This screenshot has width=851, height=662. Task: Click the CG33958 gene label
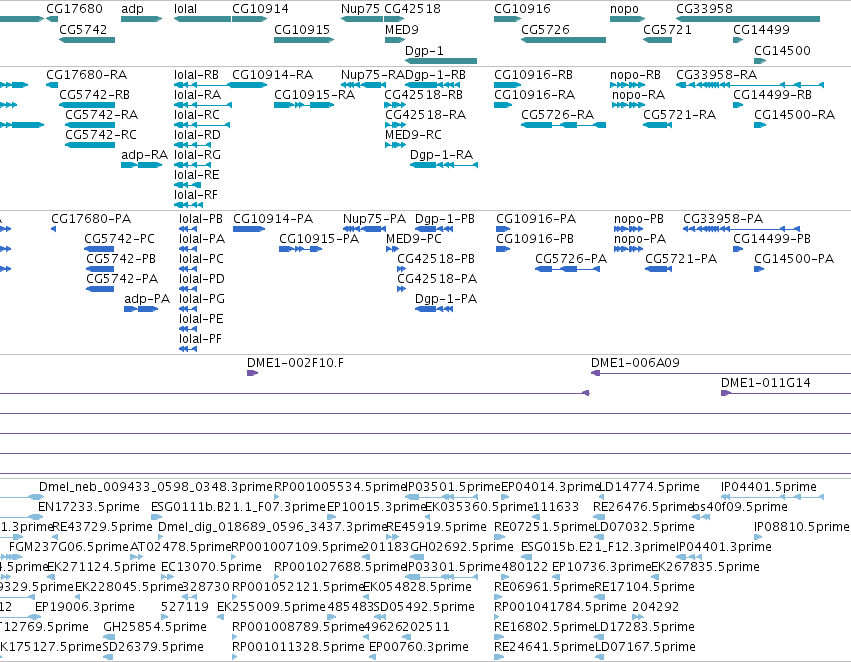tap(704, 9)
